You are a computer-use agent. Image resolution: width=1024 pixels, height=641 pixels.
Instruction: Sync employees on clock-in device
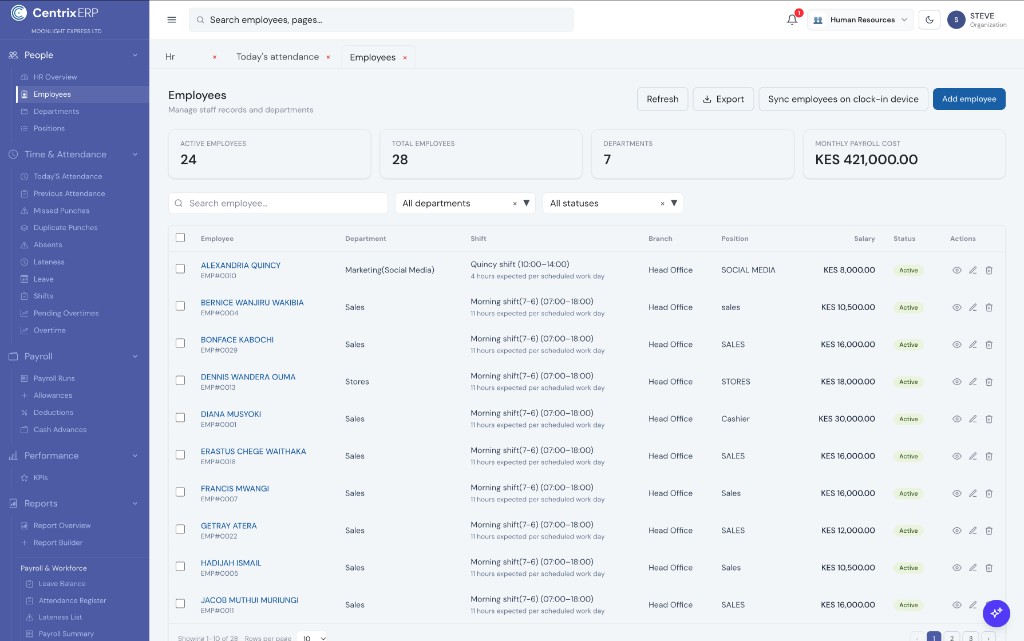pyautogui.click(x=843, y=99)
